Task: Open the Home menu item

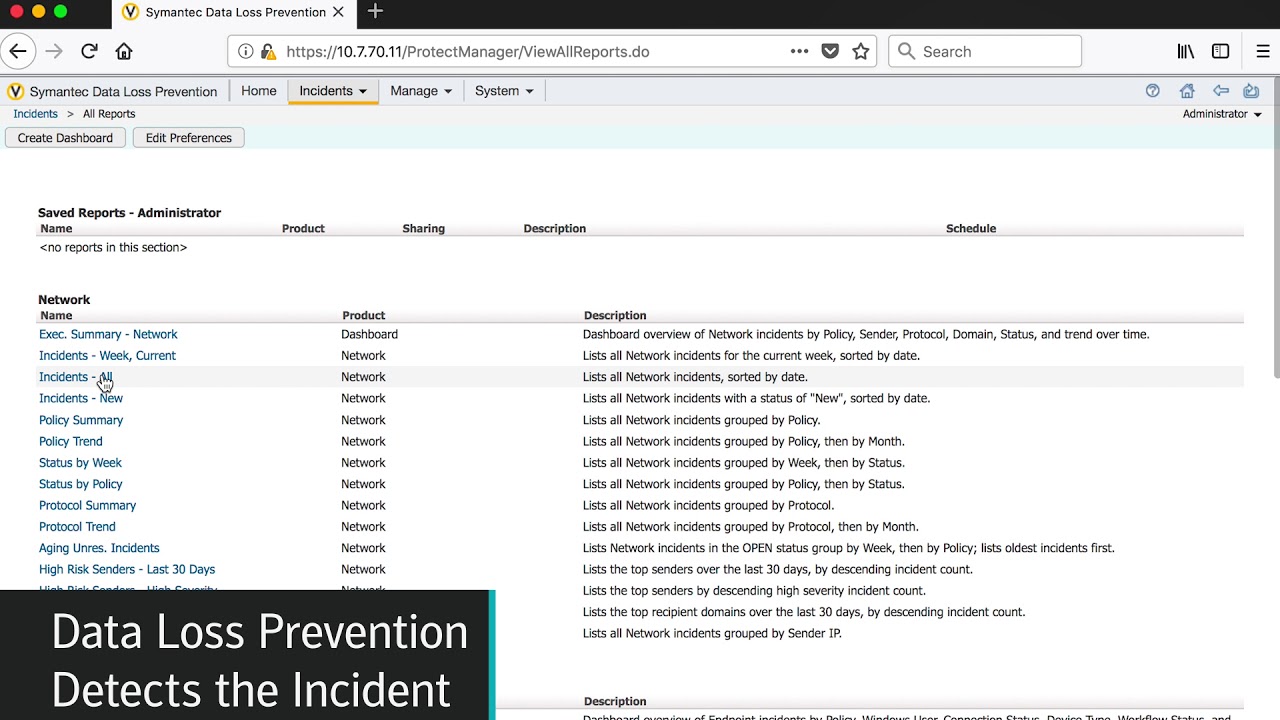Action: [x=258, y=91]
